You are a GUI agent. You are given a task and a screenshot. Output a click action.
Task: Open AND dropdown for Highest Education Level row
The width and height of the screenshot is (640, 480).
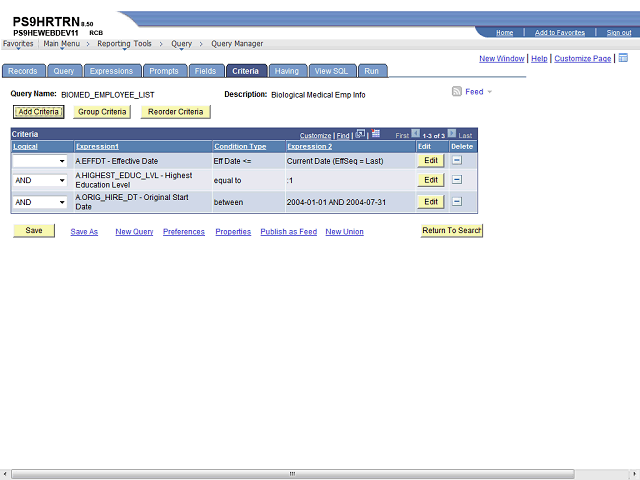40,180
